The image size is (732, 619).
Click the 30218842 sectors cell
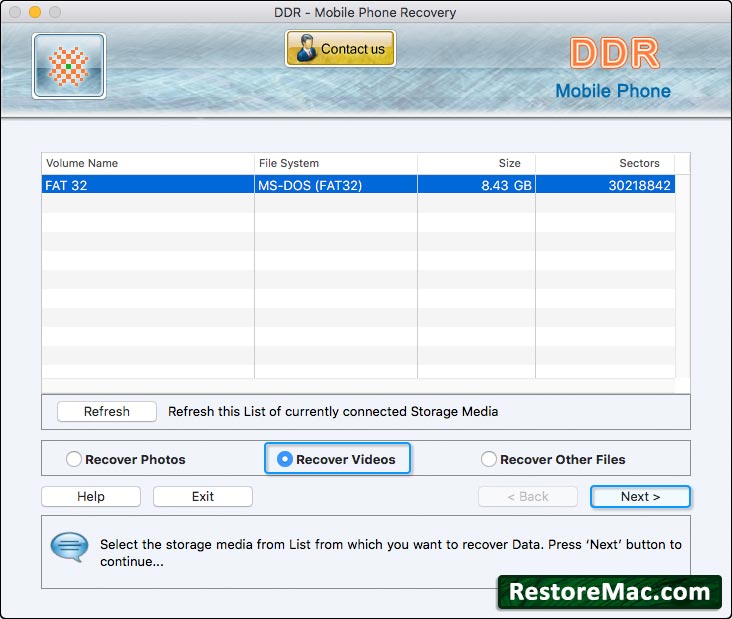[605, 185]
